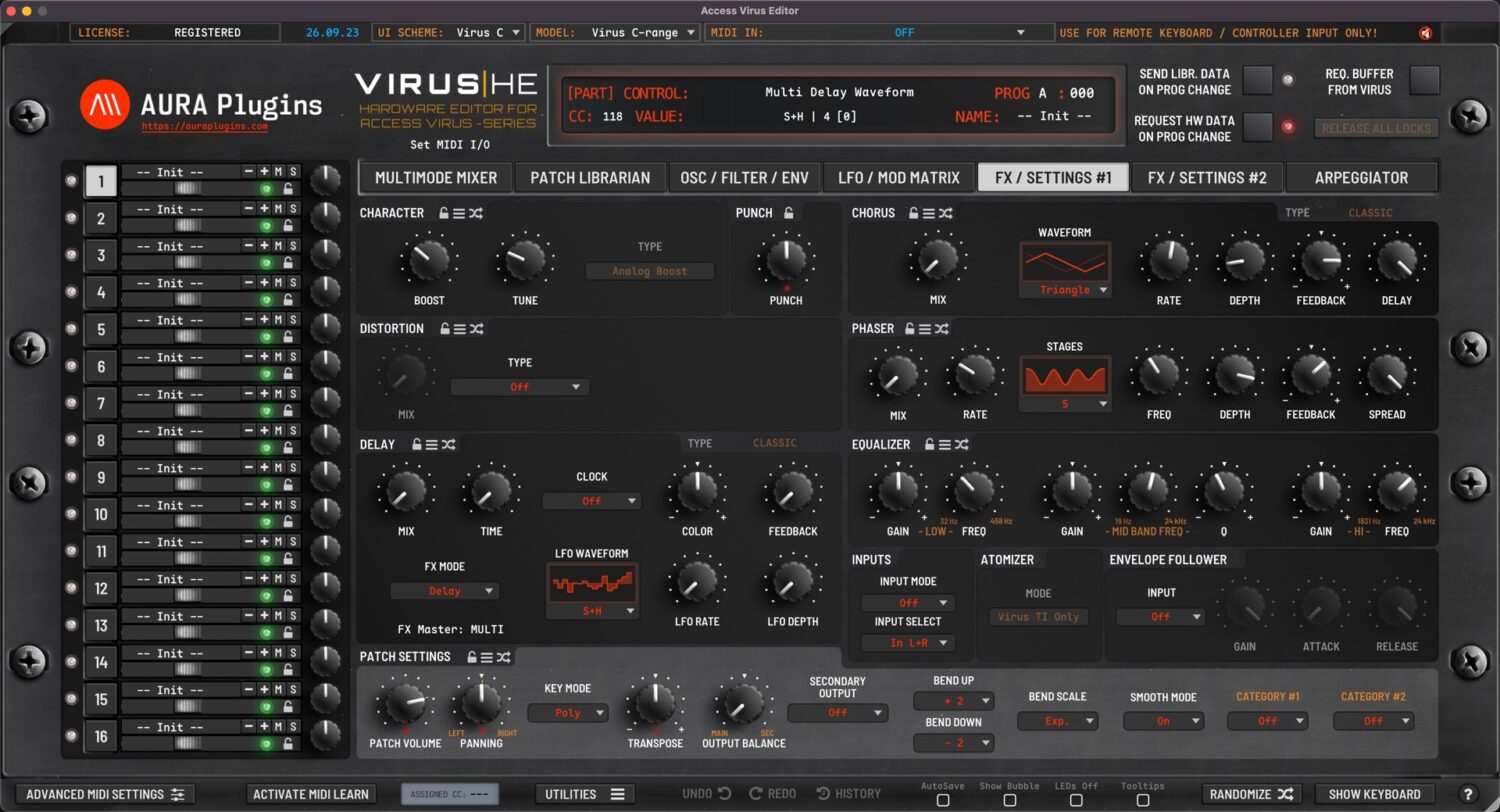Open the LFO / Mod Matrix tab
Screen dimensions: 1500x812
(899, 178)
